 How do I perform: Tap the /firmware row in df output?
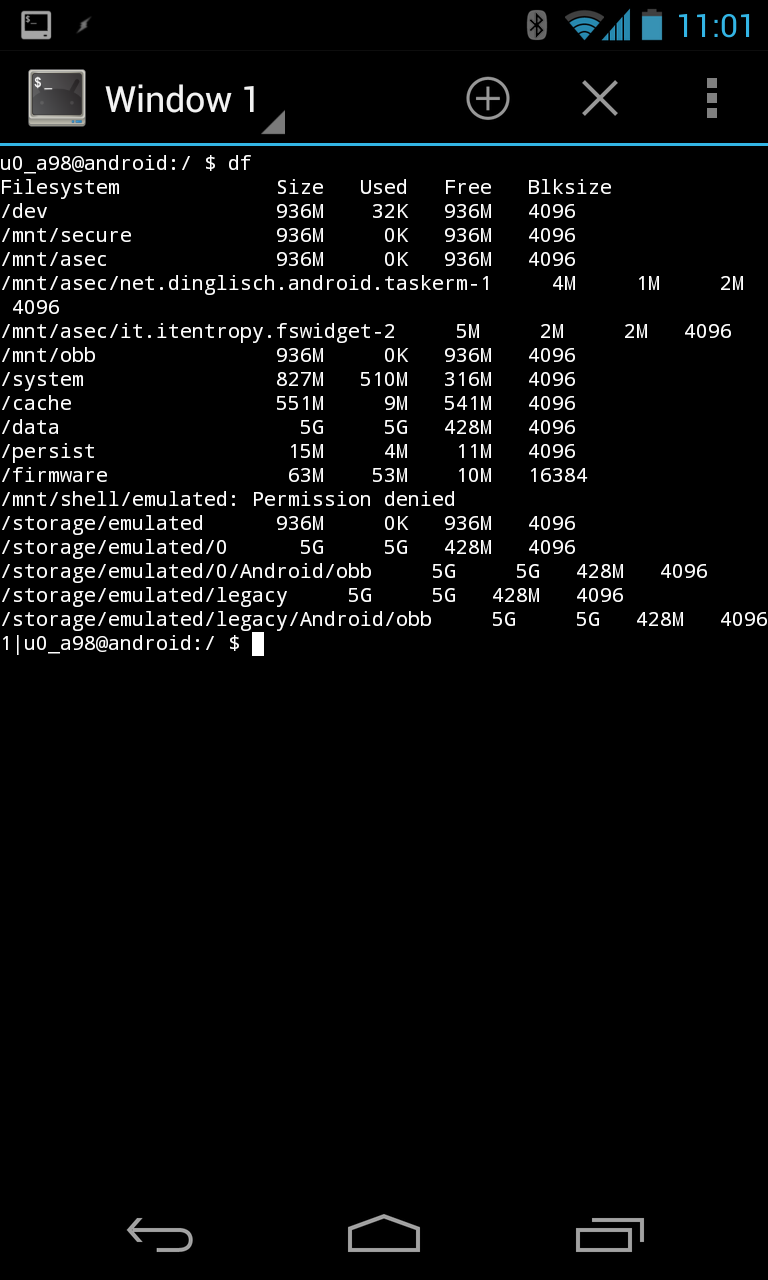[294, 476]
